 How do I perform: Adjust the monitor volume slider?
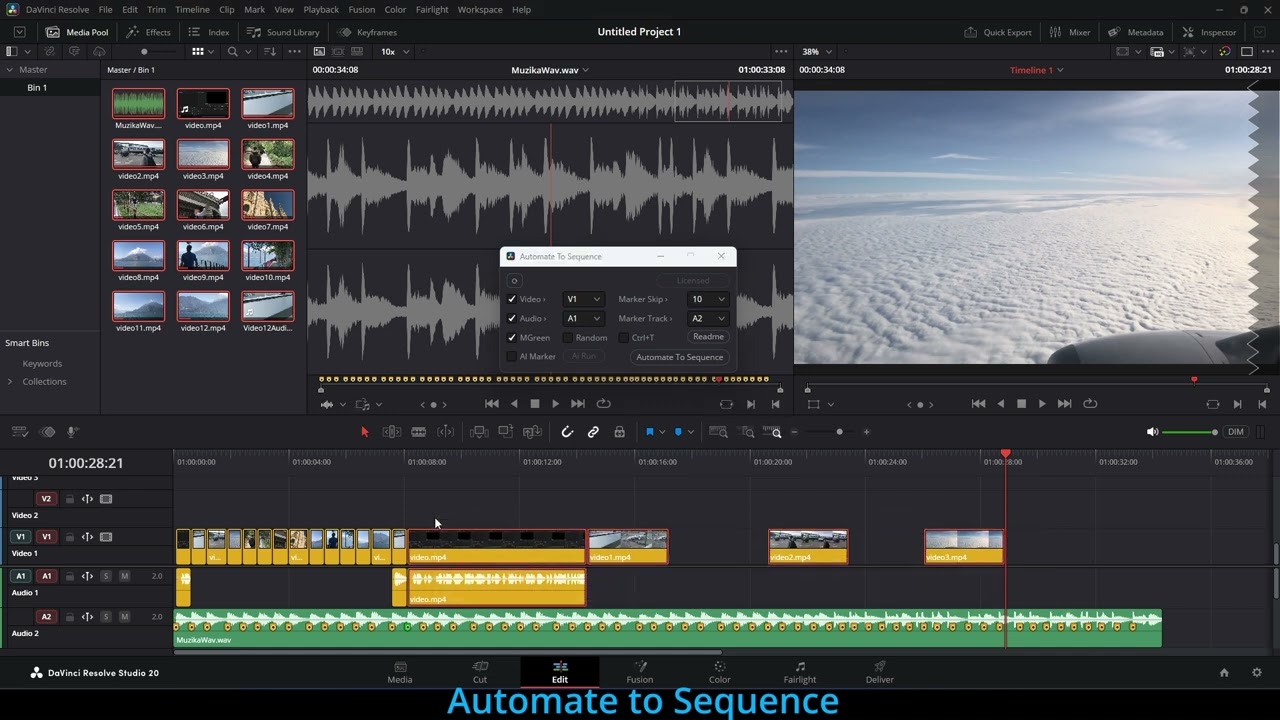(x=1190, y=432)
